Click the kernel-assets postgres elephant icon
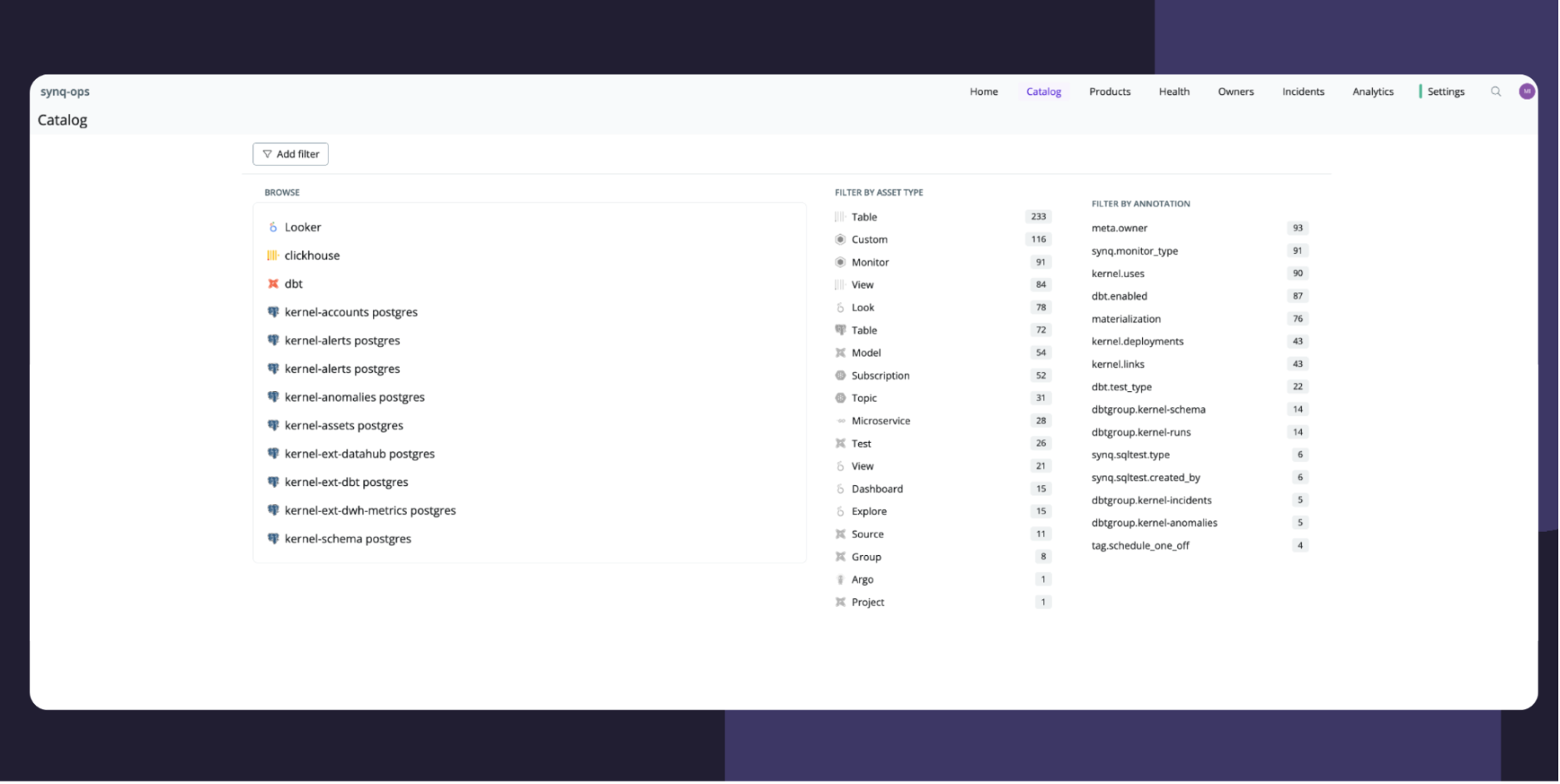This screenshot has height=784, width=1560. 273,425
